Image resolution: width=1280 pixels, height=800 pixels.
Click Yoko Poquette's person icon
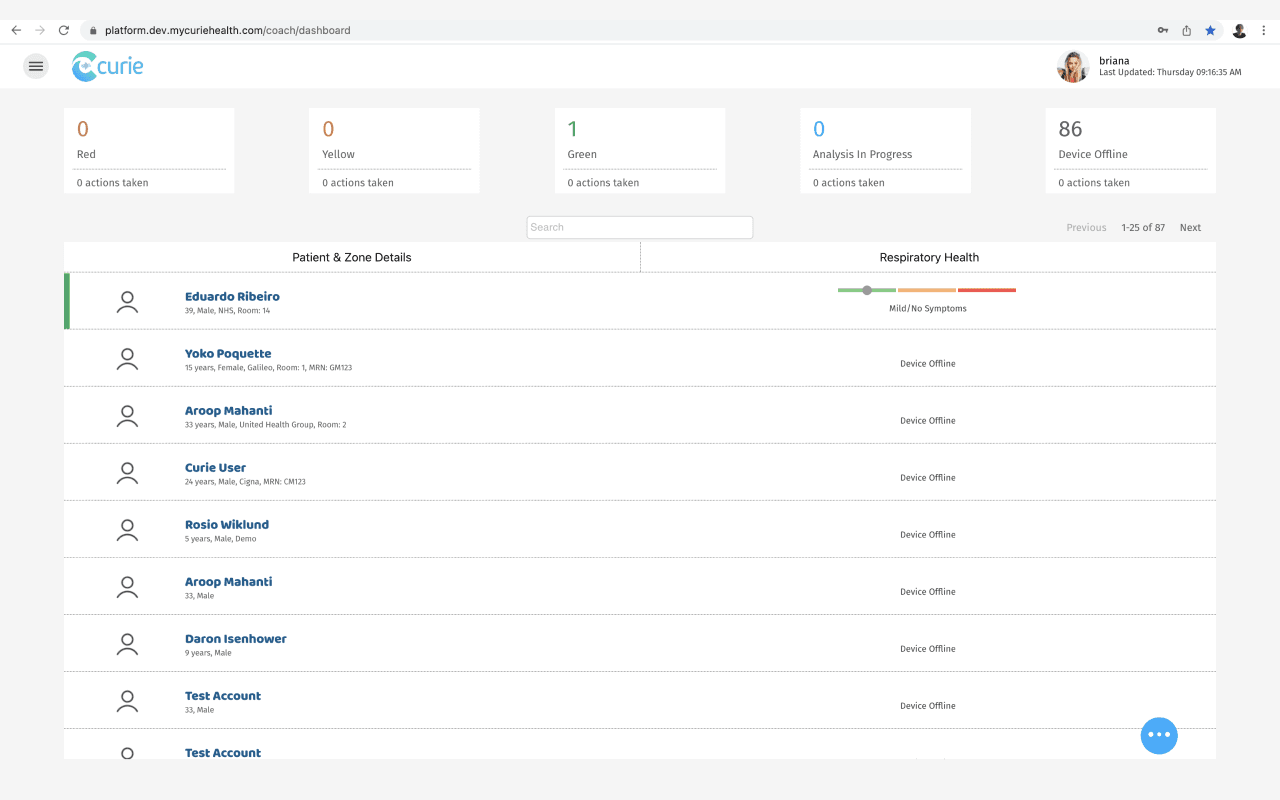coord(127,359)
